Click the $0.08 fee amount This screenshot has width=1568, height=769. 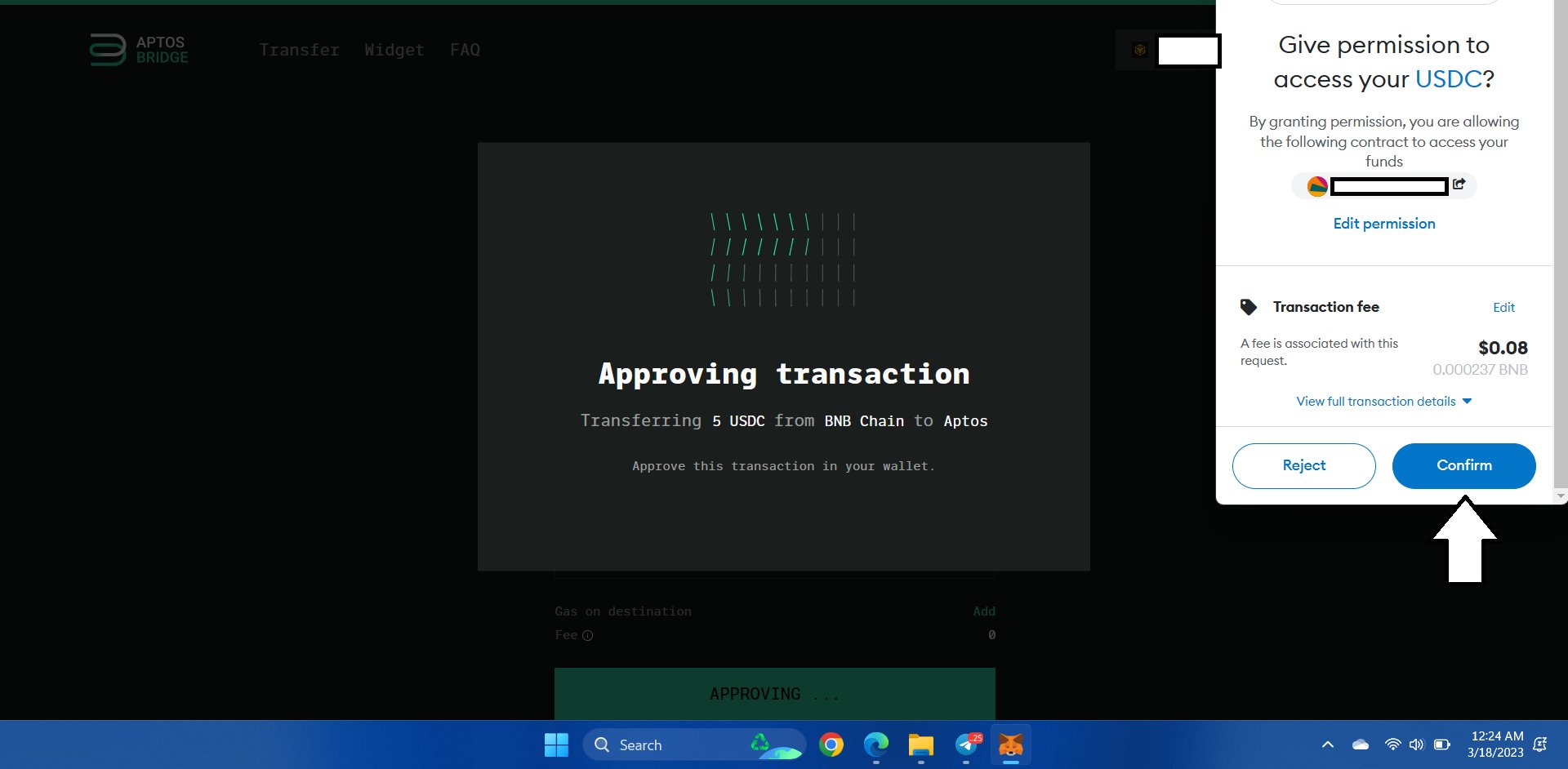pyautogui.click(x=1503, y=349)
